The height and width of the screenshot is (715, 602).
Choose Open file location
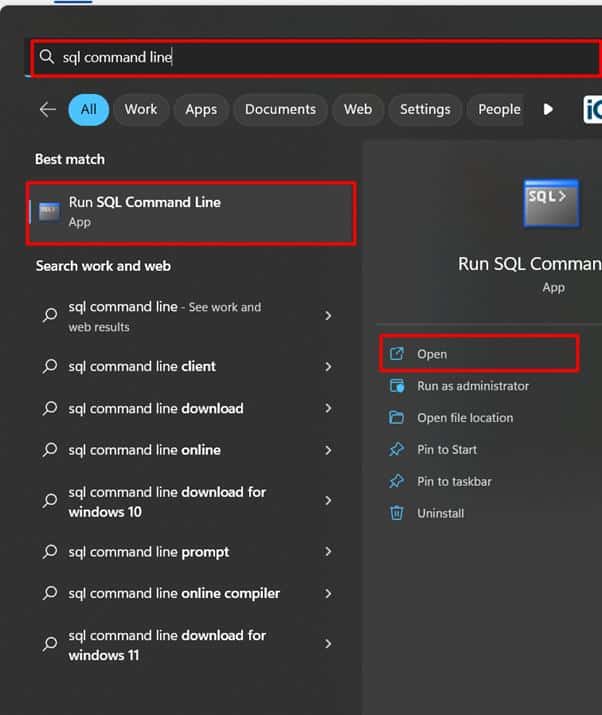click(465, 418)
